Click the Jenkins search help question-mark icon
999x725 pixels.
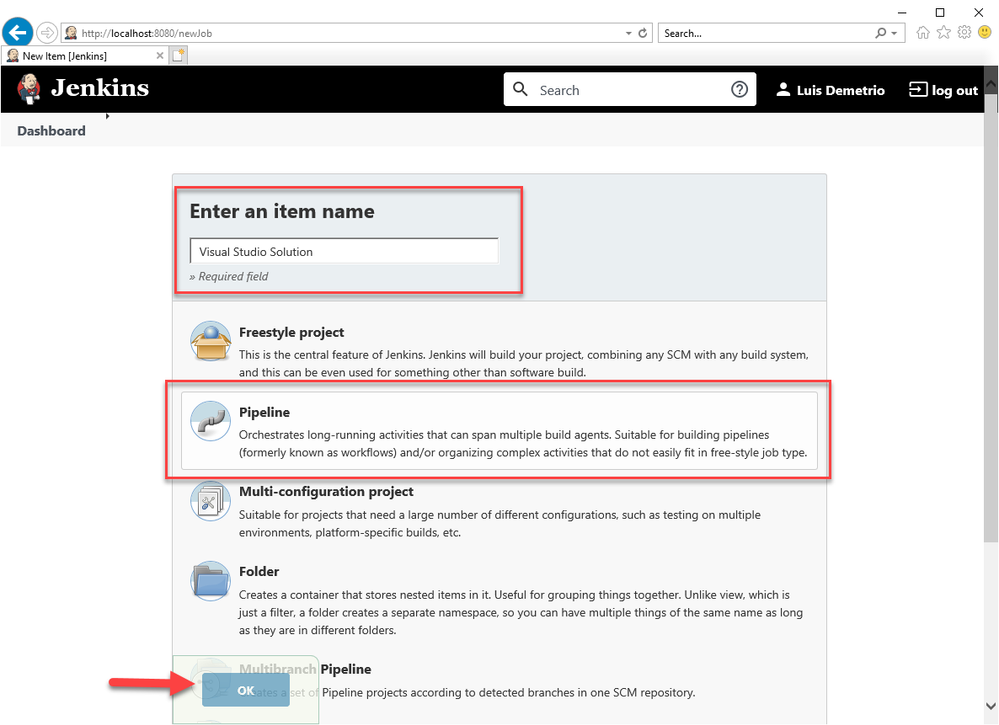[739, 89]
